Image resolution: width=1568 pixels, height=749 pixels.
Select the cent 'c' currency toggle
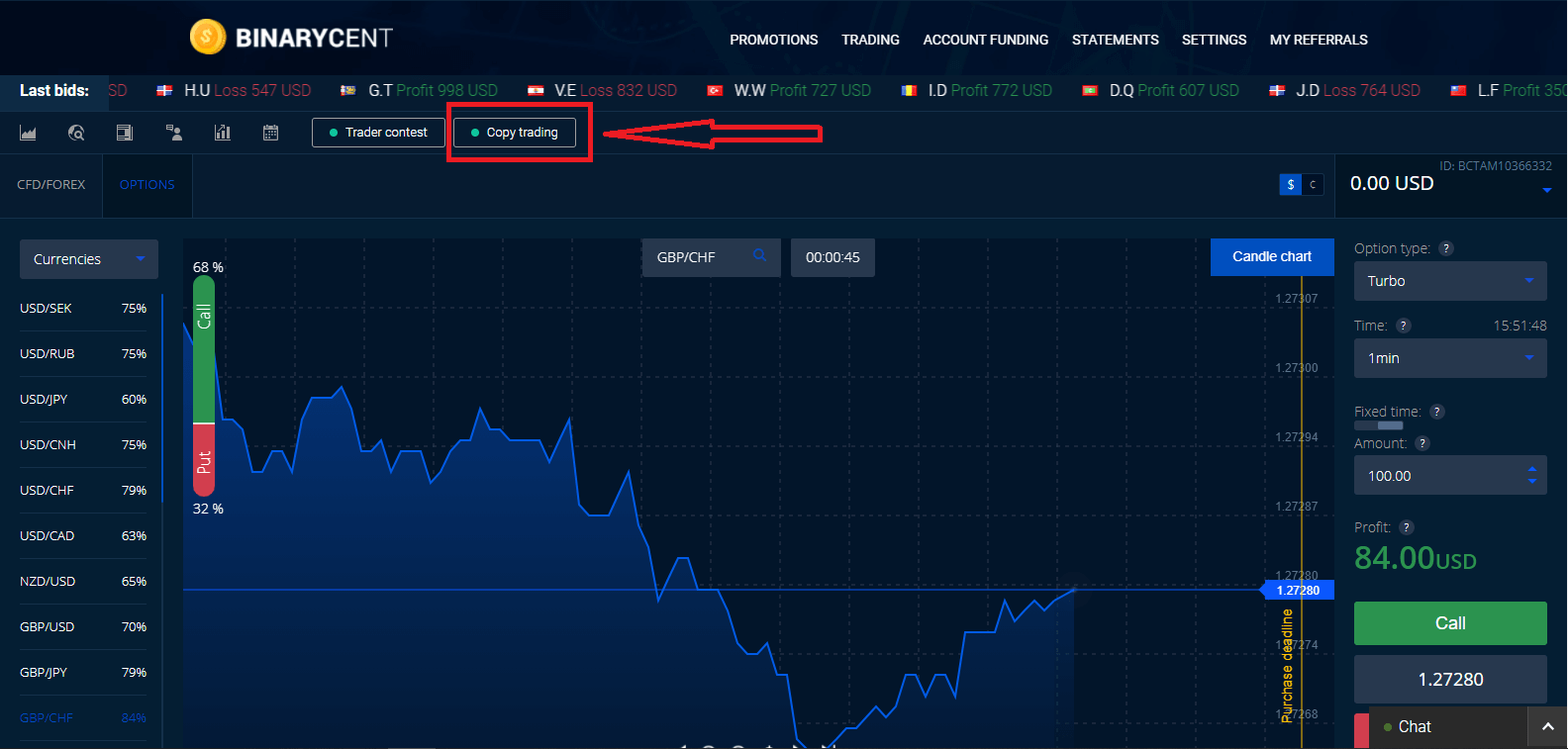(x=1313, y=185)
